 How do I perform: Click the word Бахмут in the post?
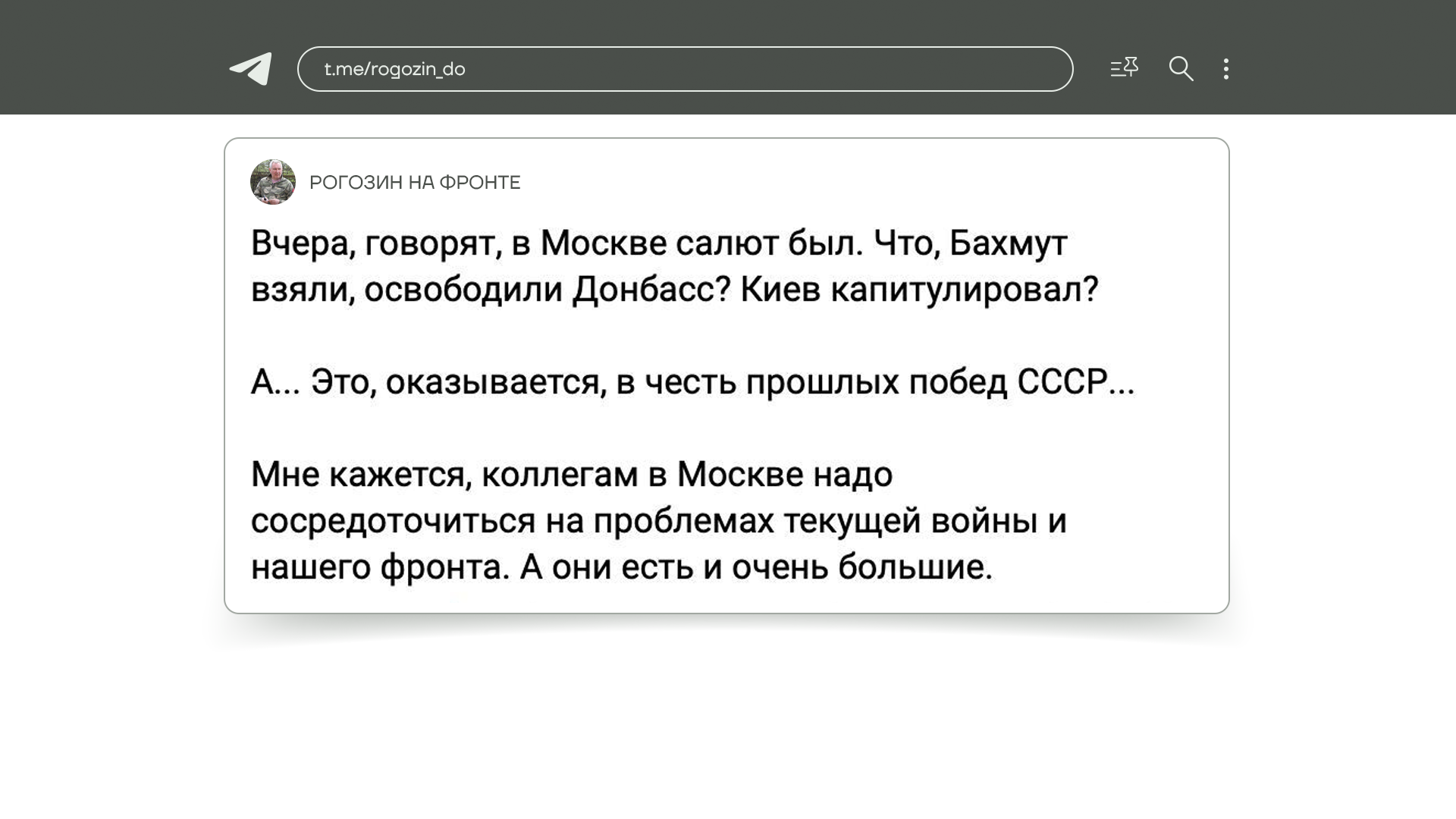tap(1008, 243)
